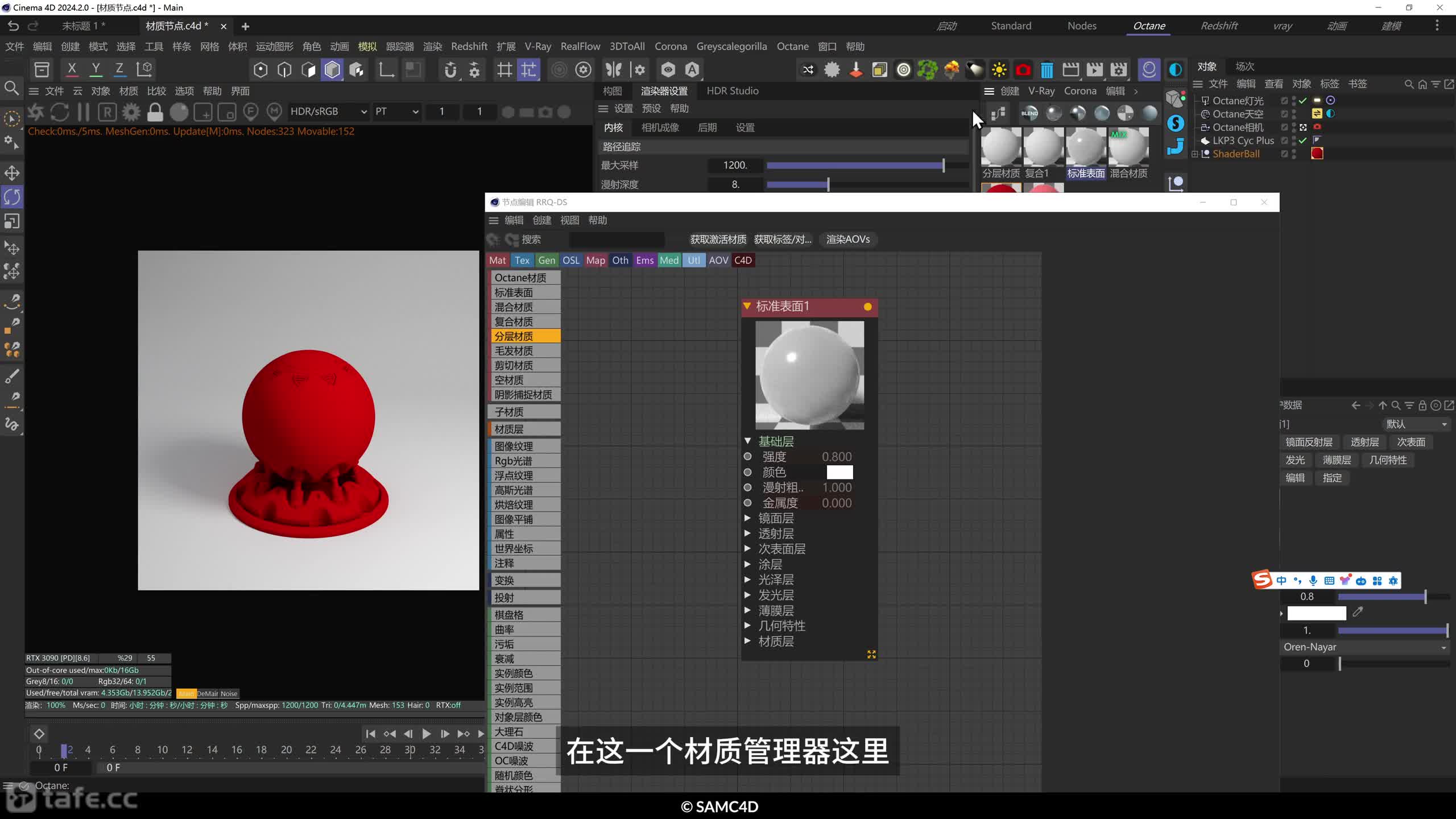Select the Move tool in left sidebar
Image resolution: width=1456 pixels, height=819 pixels.
[12, 173]
